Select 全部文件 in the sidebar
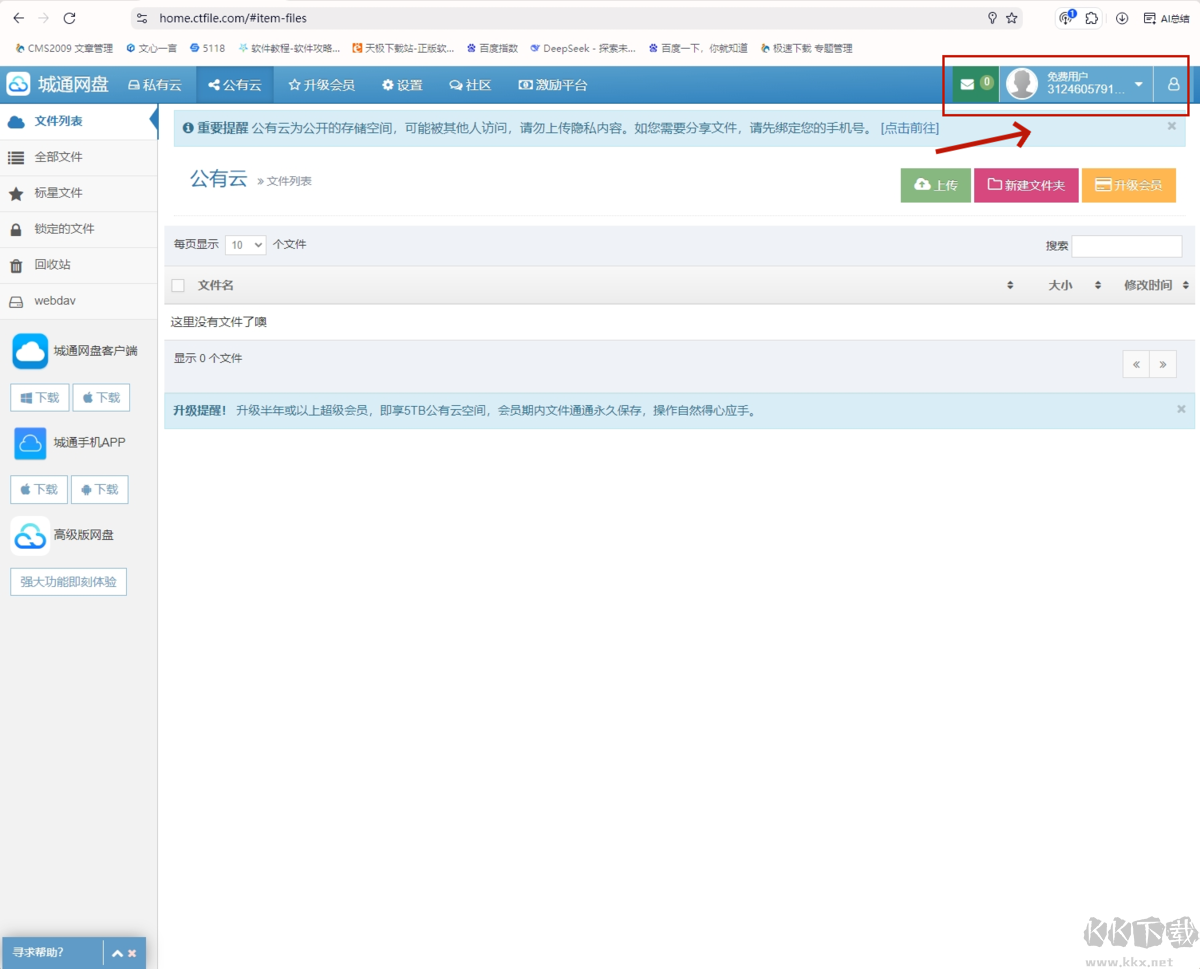The height and width of the screenshot is (969, 1200). [x=78, y=157]
